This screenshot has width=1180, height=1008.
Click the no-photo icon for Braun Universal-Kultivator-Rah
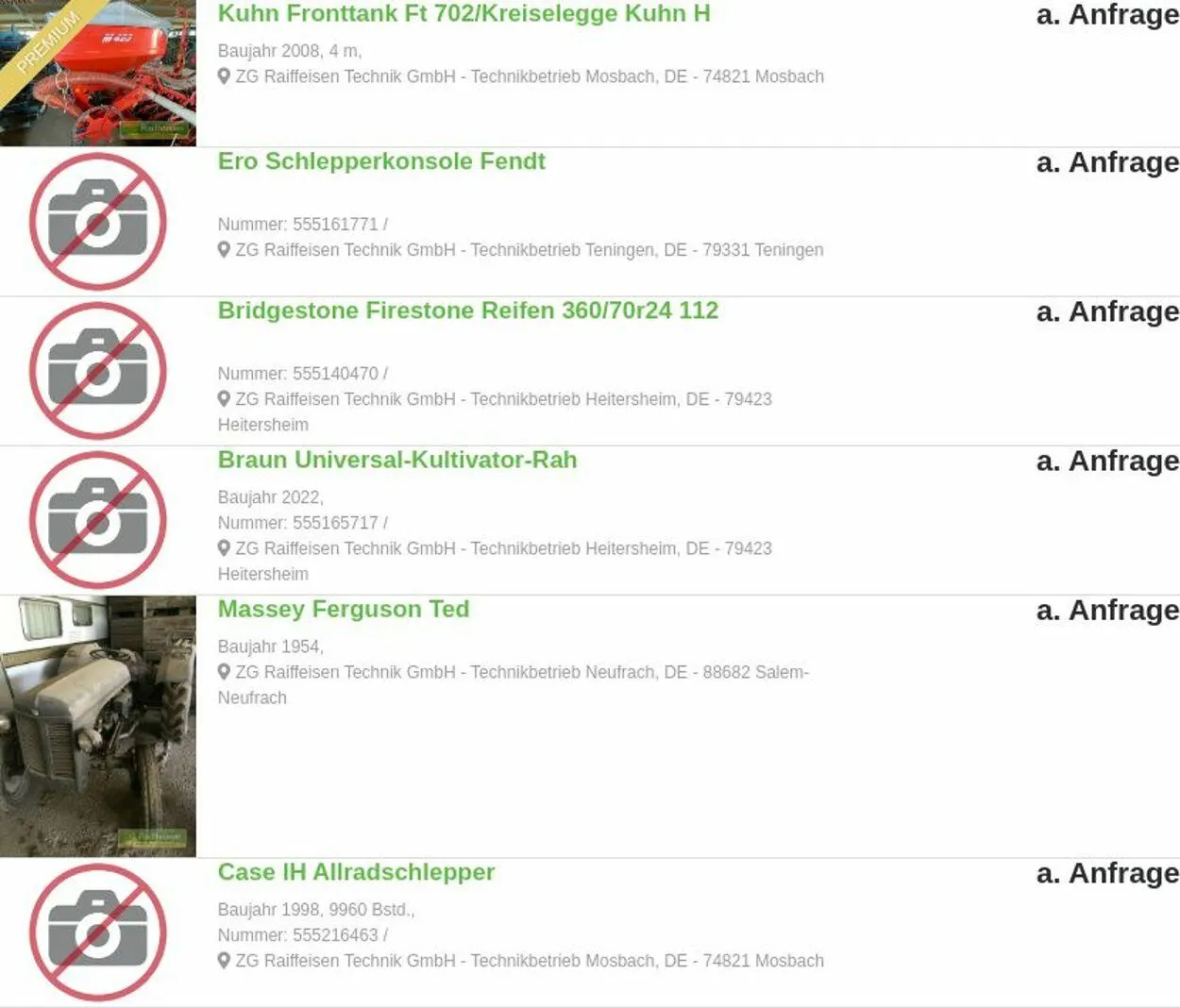[x=98, y=520]
